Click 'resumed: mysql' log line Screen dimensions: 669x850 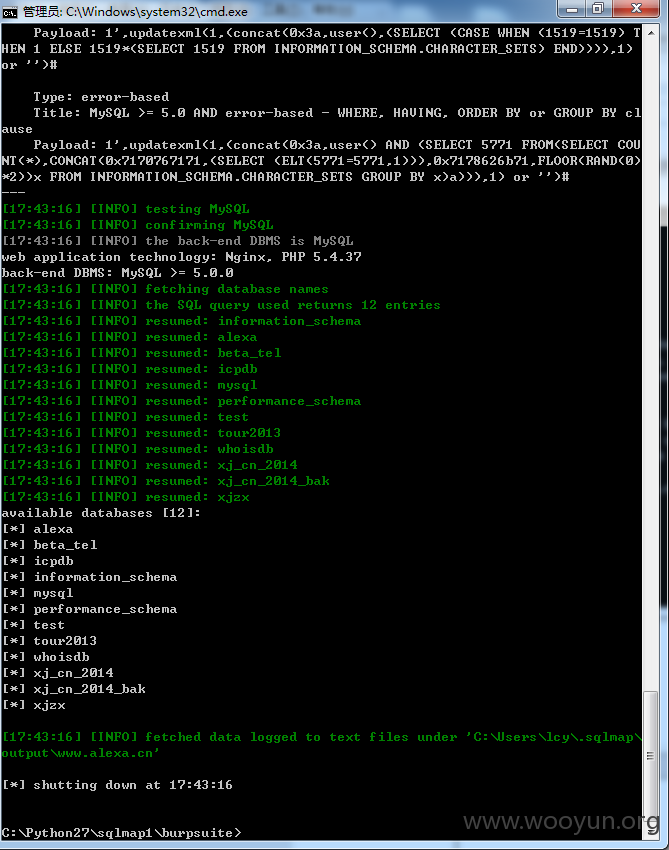click(130, 385)
